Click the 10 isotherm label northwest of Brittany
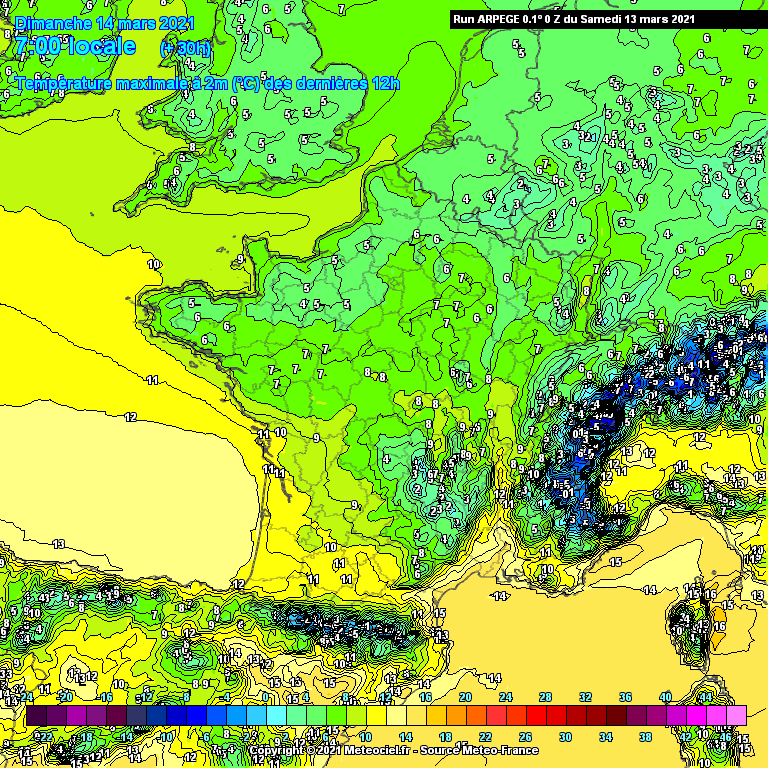 [154, 264]
